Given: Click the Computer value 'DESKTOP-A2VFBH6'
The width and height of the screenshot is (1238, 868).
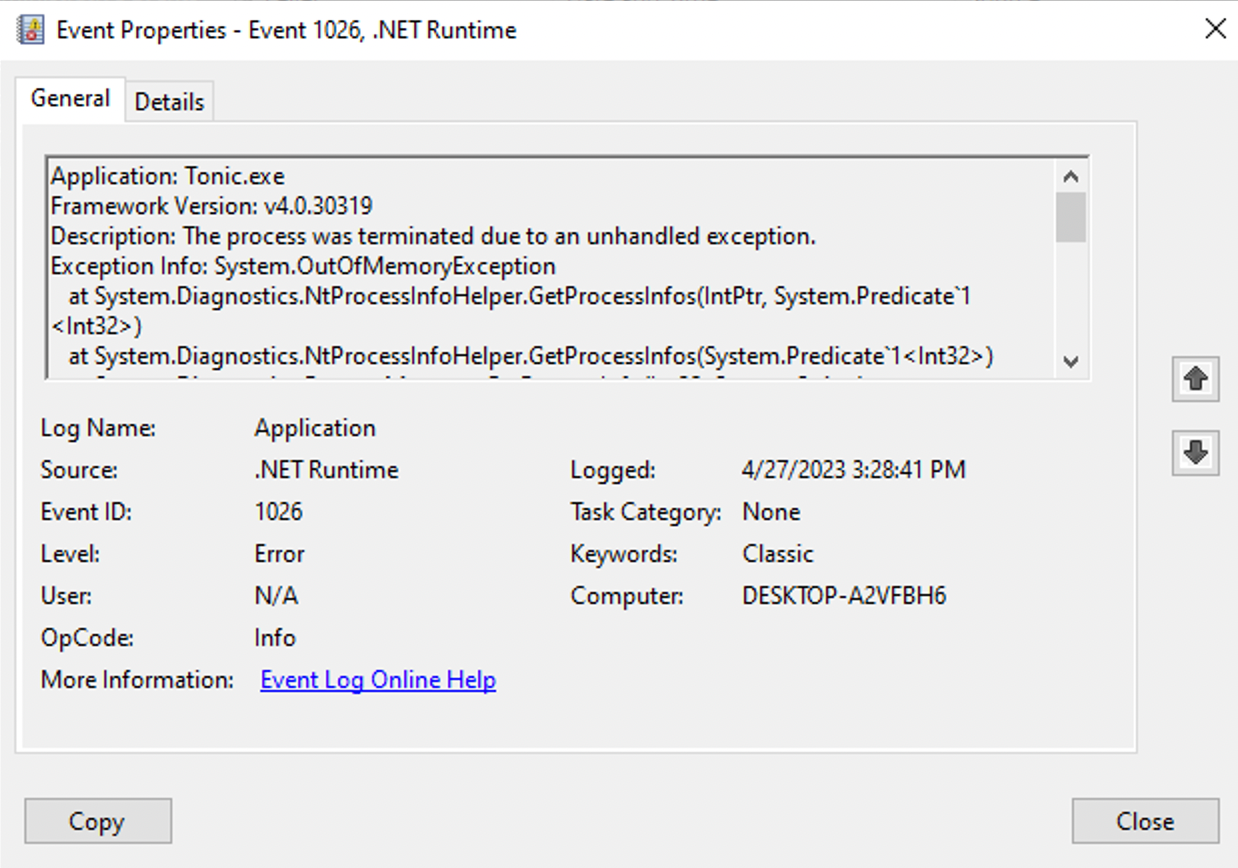Looking at the screenshot, I should click(844, 596).
